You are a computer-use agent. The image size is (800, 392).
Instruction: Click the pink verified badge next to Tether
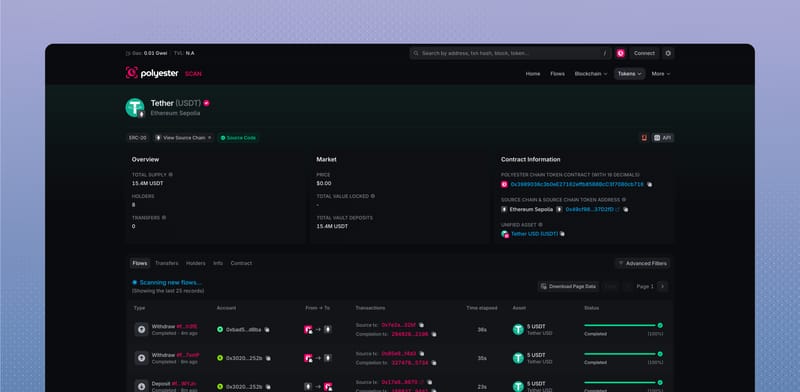(x=206, y=103)
